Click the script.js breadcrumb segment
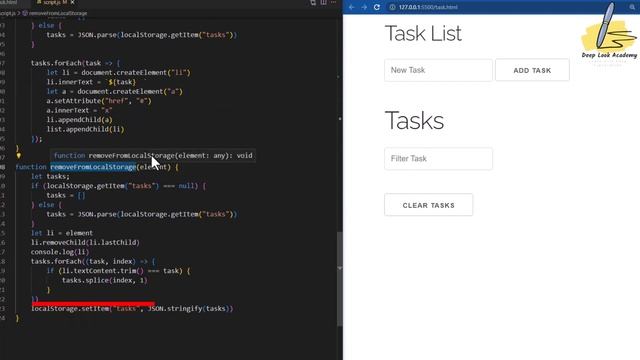This screenshot has height=360, width=640. (7, 13)
